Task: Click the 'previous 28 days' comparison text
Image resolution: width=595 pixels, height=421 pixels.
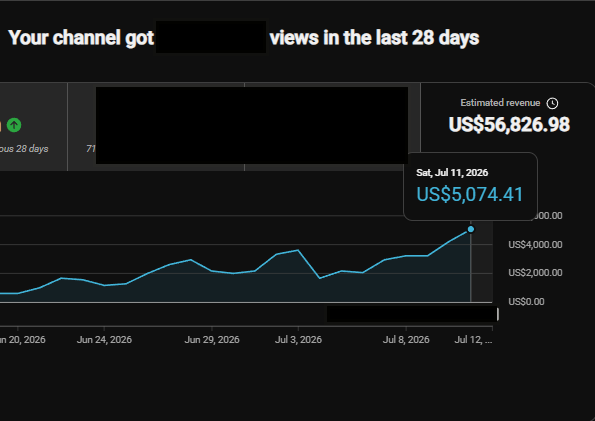Action: [x=24, y=149]
